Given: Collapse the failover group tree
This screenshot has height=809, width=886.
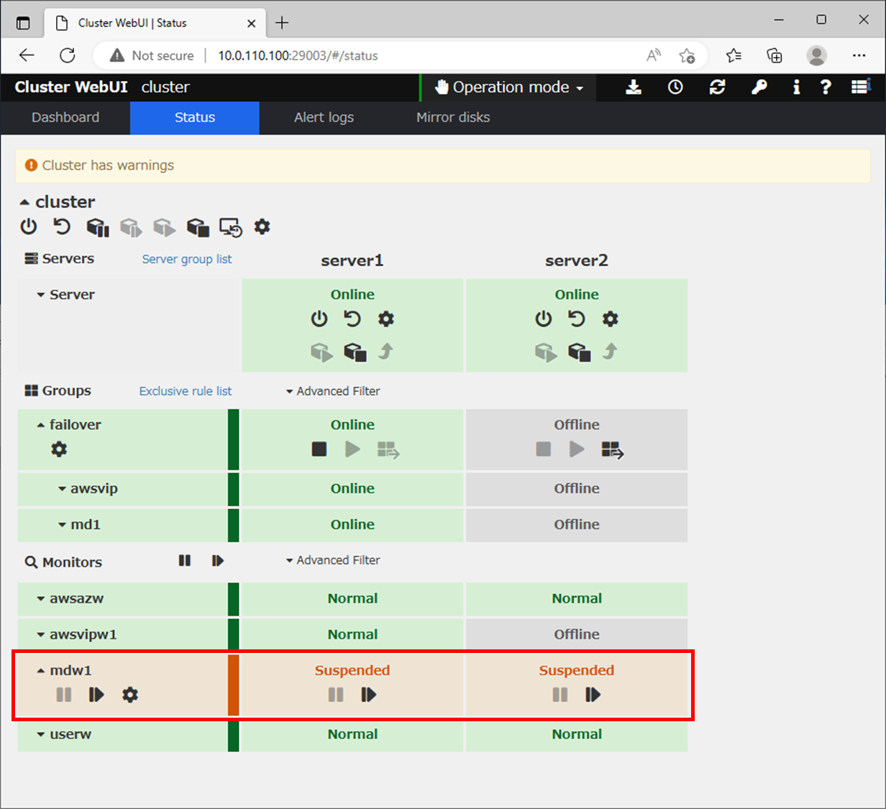Looking at the screenshot, I should click(x=41, y=425).
